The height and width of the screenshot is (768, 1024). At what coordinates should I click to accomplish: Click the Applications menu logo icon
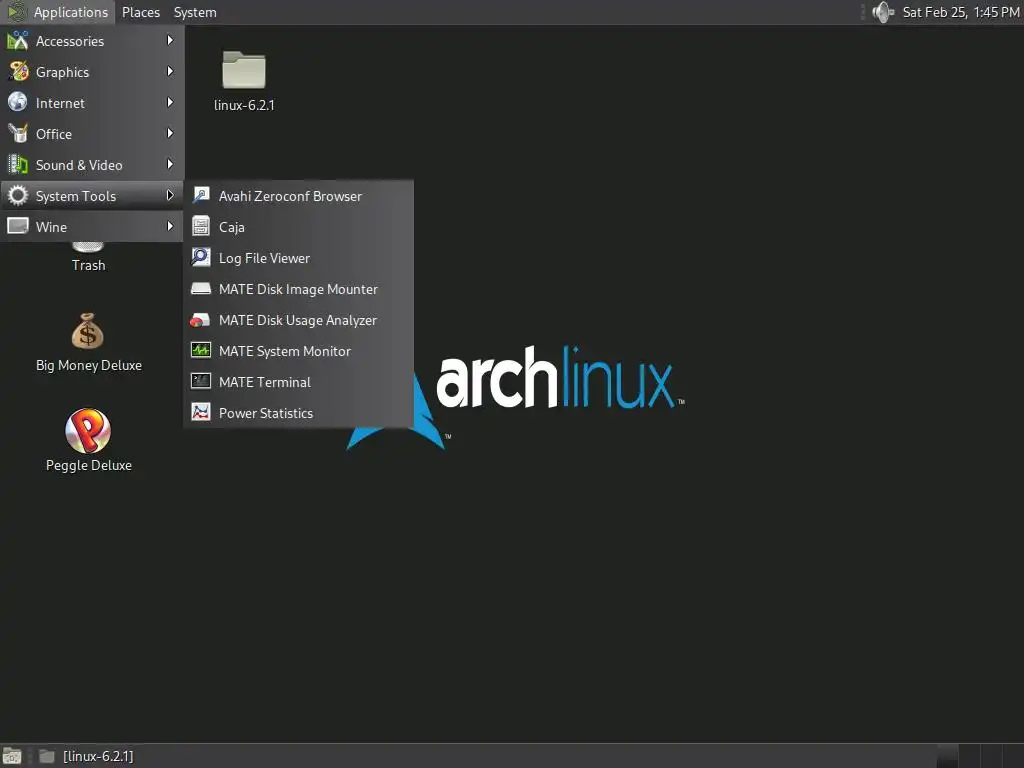16,12
